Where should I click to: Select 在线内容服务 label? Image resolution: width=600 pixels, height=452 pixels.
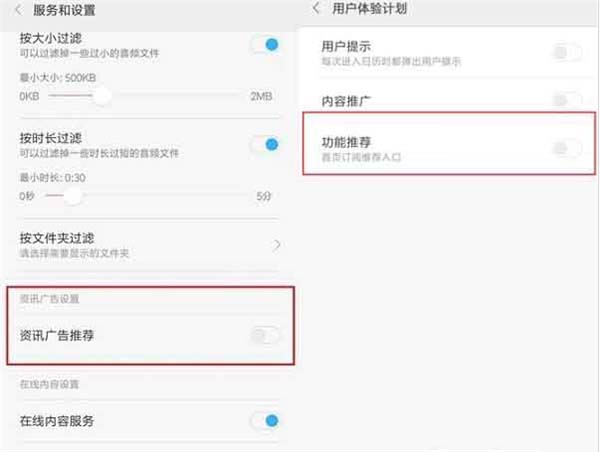coord(57,421)
